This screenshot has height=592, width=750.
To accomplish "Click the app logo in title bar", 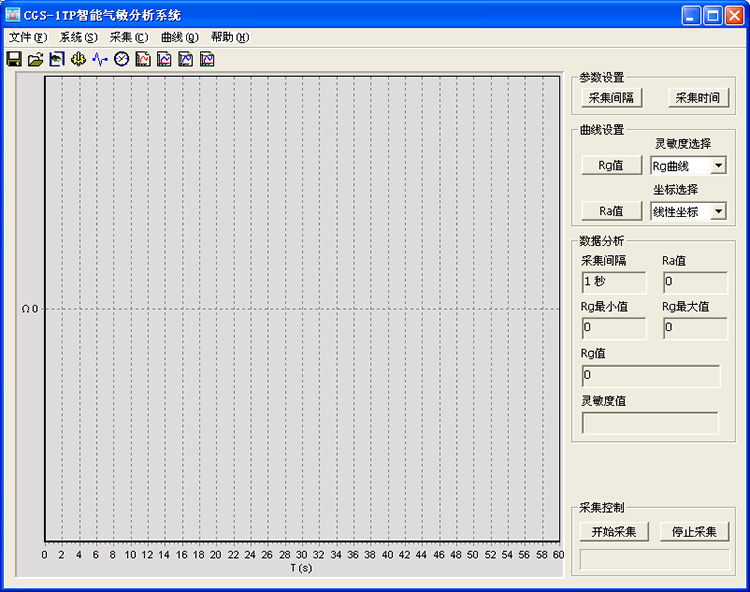I will (12, 15).
